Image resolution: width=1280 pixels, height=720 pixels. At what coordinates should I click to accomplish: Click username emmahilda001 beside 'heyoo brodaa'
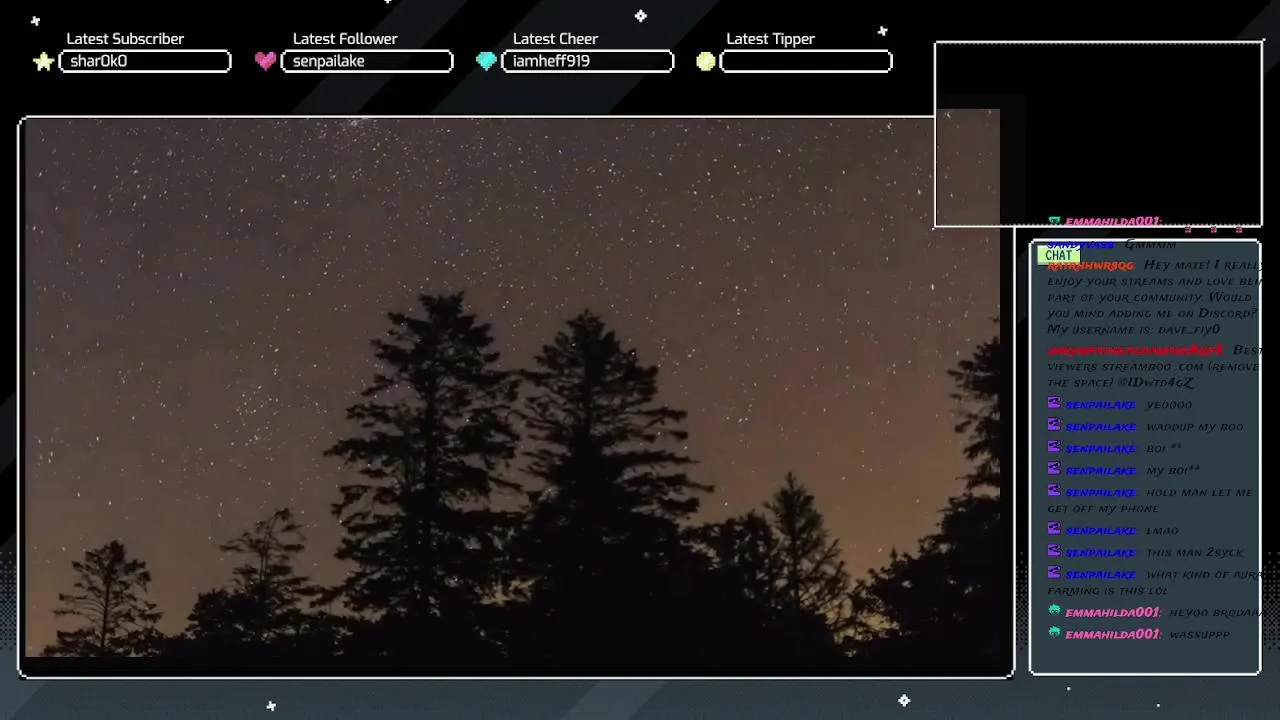(1113, 612)
